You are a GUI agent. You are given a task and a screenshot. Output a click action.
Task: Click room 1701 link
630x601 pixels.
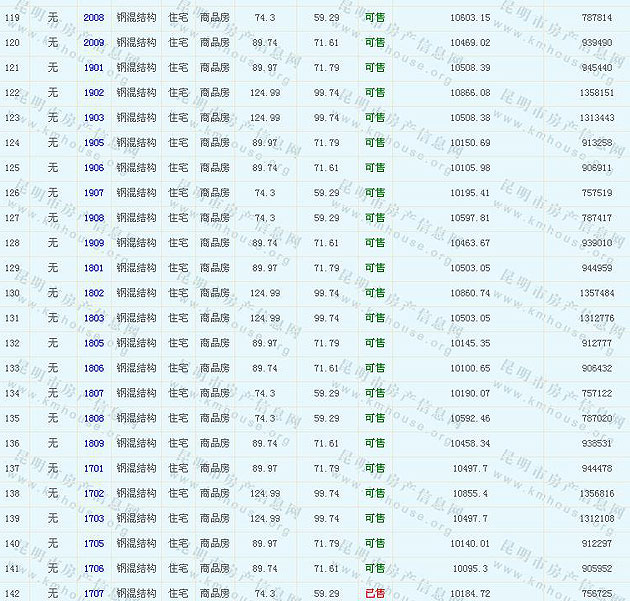(x=93, y=468)
